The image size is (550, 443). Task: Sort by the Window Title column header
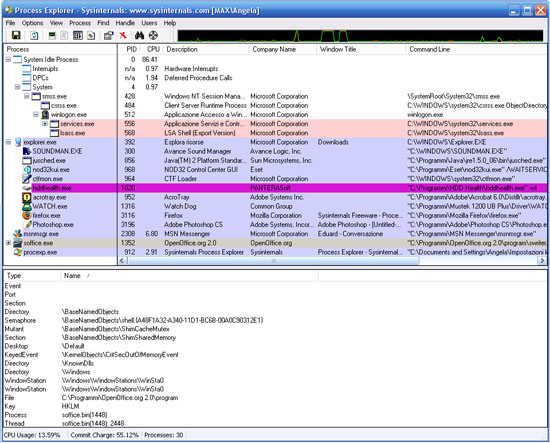pos(361,49)
